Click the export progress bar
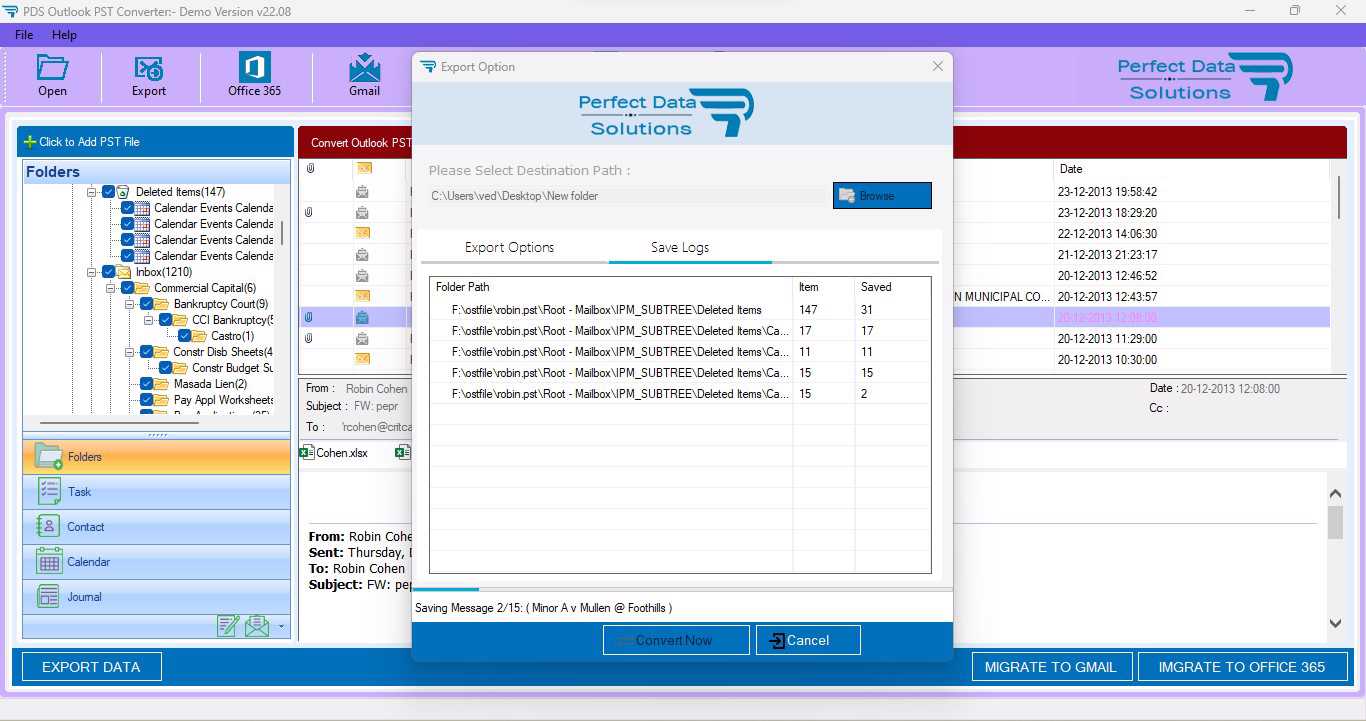 [682, 590]
